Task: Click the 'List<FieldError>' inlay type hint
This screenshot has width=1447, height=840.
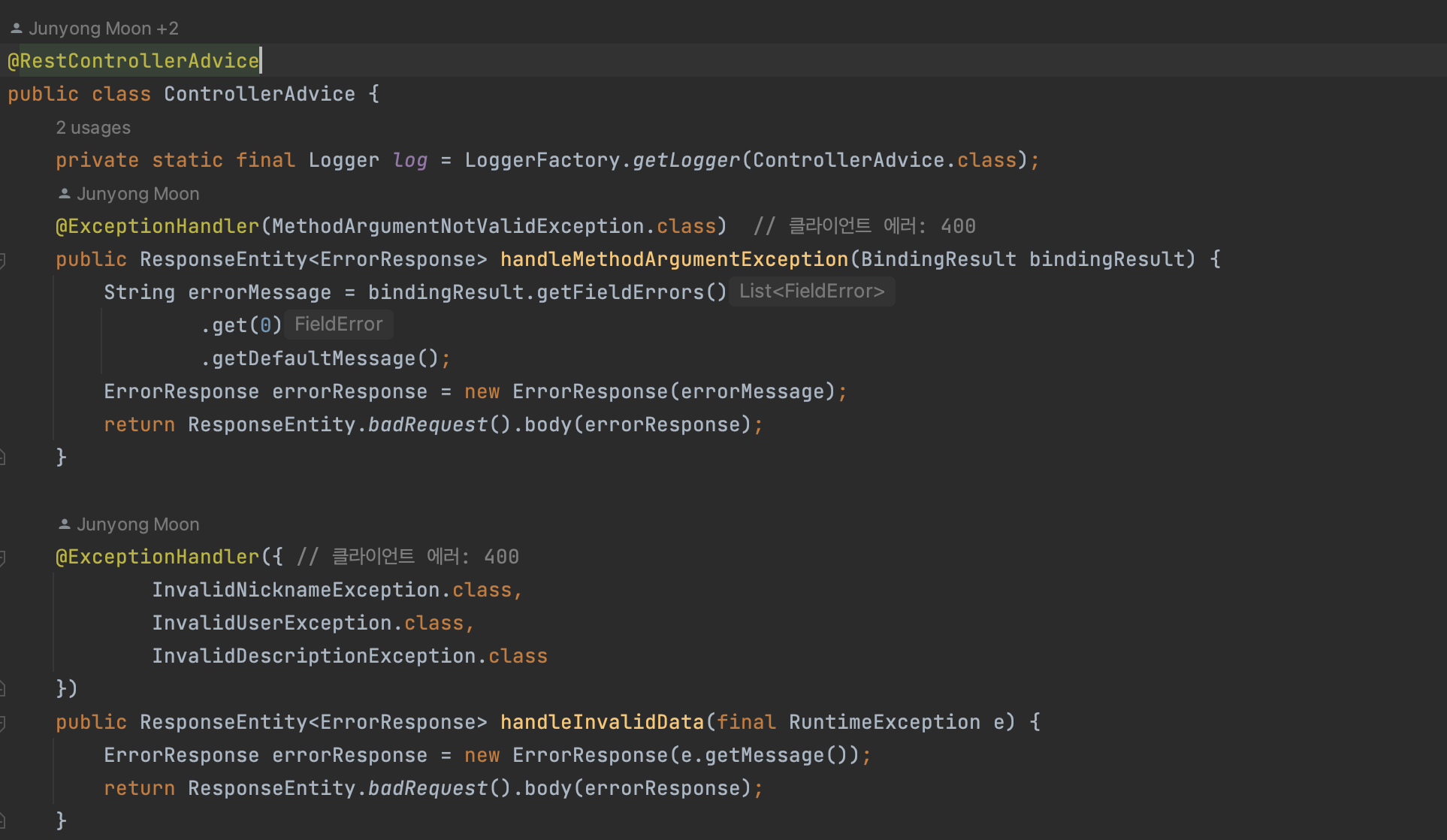Action: coord(811,292)
